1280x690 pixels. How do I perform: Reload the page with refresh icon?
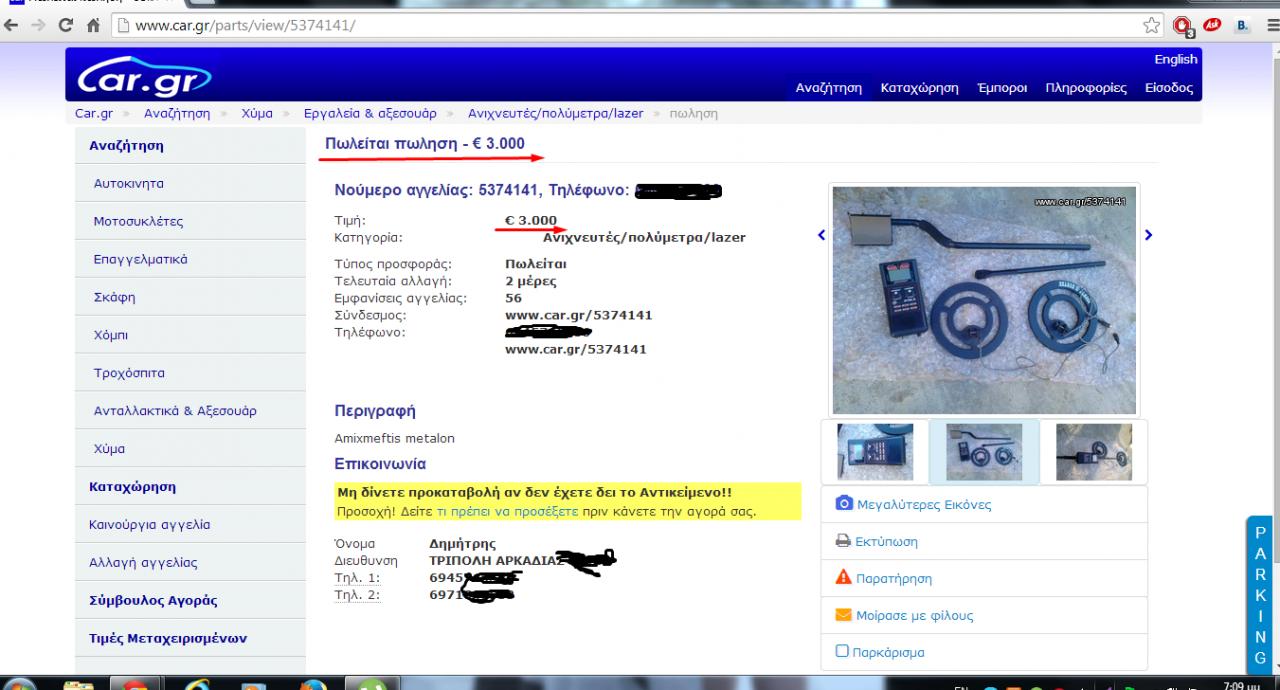tap(65, 25)
